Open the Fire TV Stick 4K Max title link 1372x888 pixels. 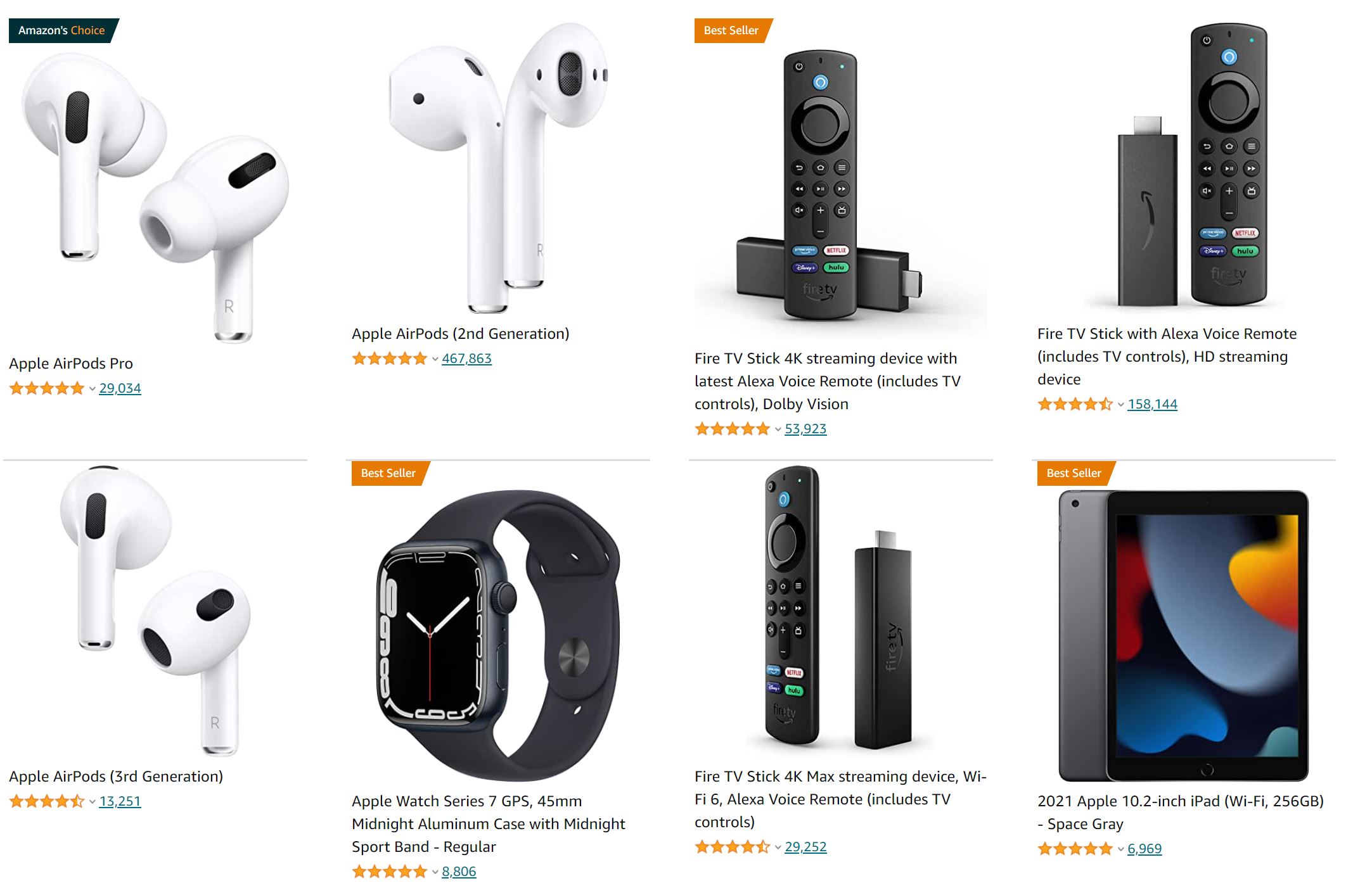coord(840,799)
